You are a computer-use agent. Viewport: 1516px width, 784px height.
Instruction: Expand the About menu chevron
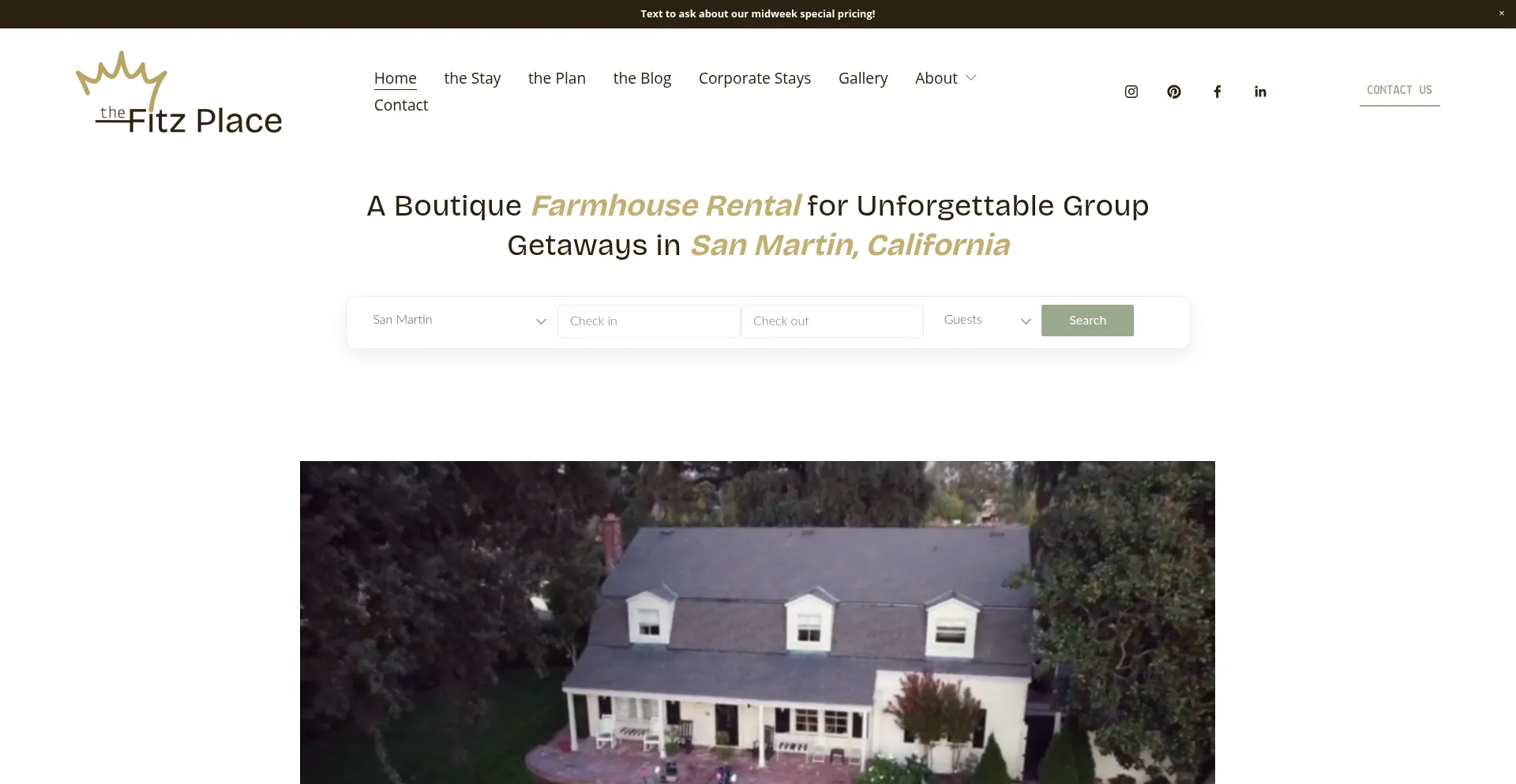click(971, 78)
